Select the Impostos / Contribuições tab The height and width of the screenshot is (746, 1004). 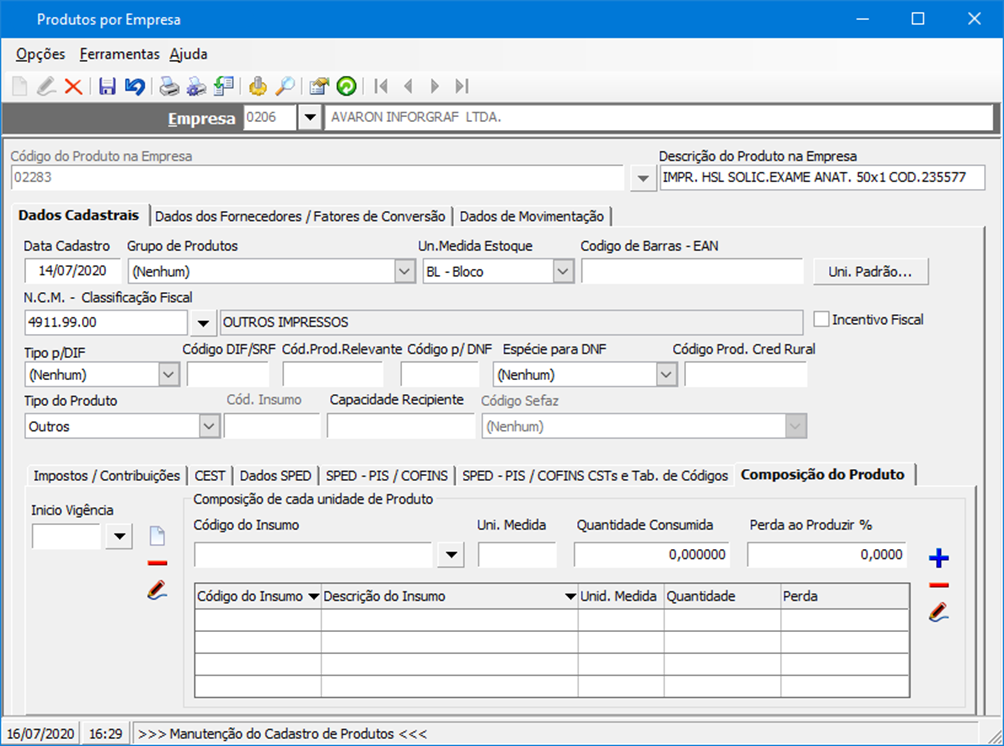pyautogui.click(x=107, y=476)
